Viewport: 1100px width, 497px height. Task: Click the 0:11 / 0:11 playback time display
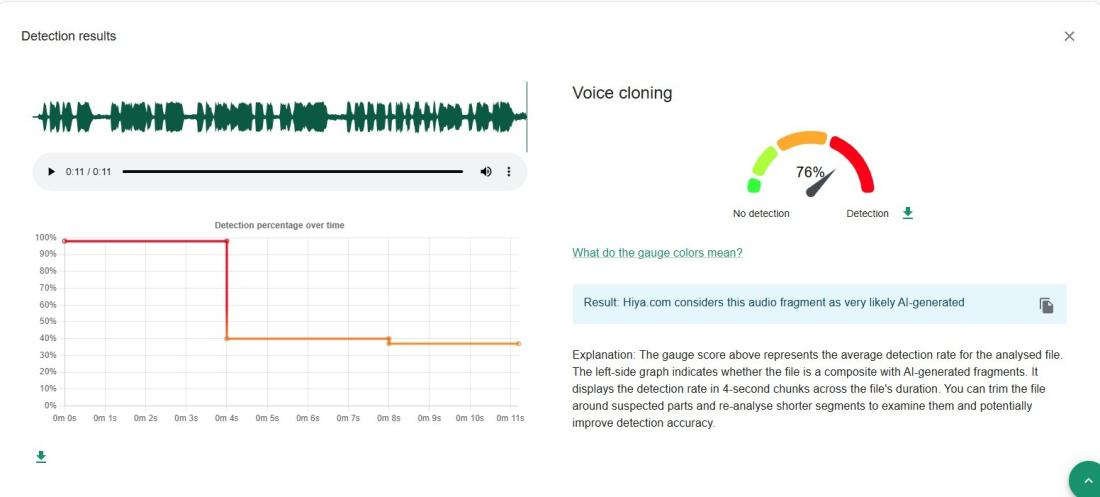(88, 172)
